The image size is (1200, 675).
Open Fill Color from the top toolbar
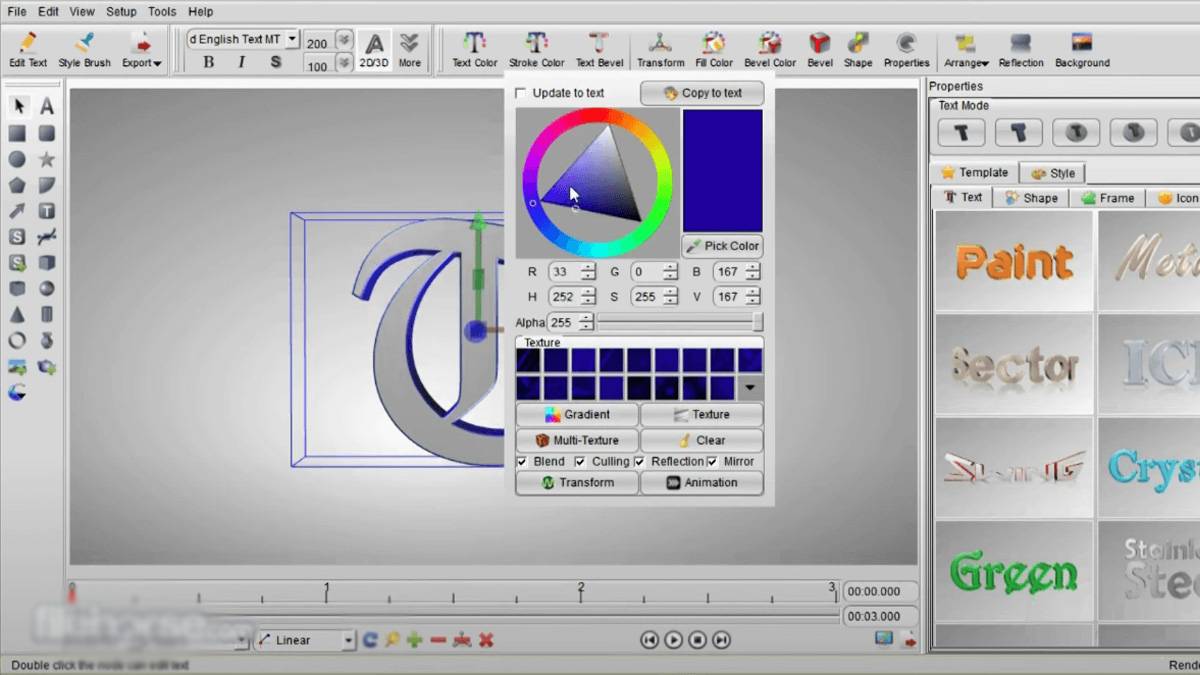tap(714, 50)
